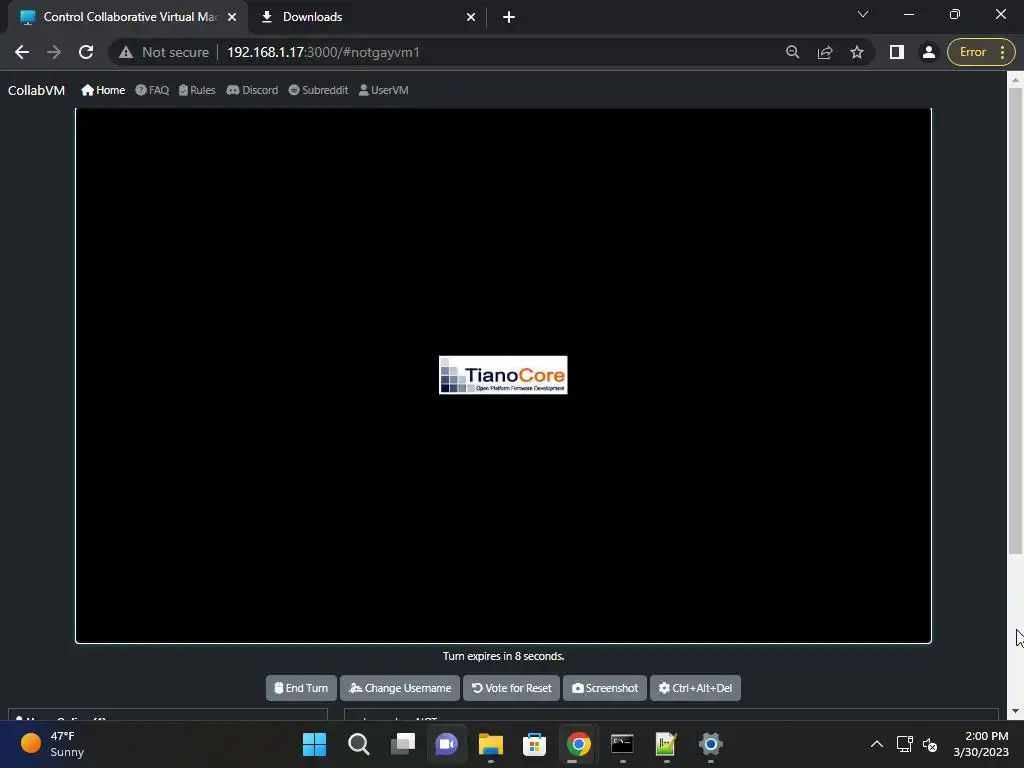Image resolution: width=1024 pixels, height=768 pixels.
Task: Close the Downloads tab
Action: pos(470,17)
